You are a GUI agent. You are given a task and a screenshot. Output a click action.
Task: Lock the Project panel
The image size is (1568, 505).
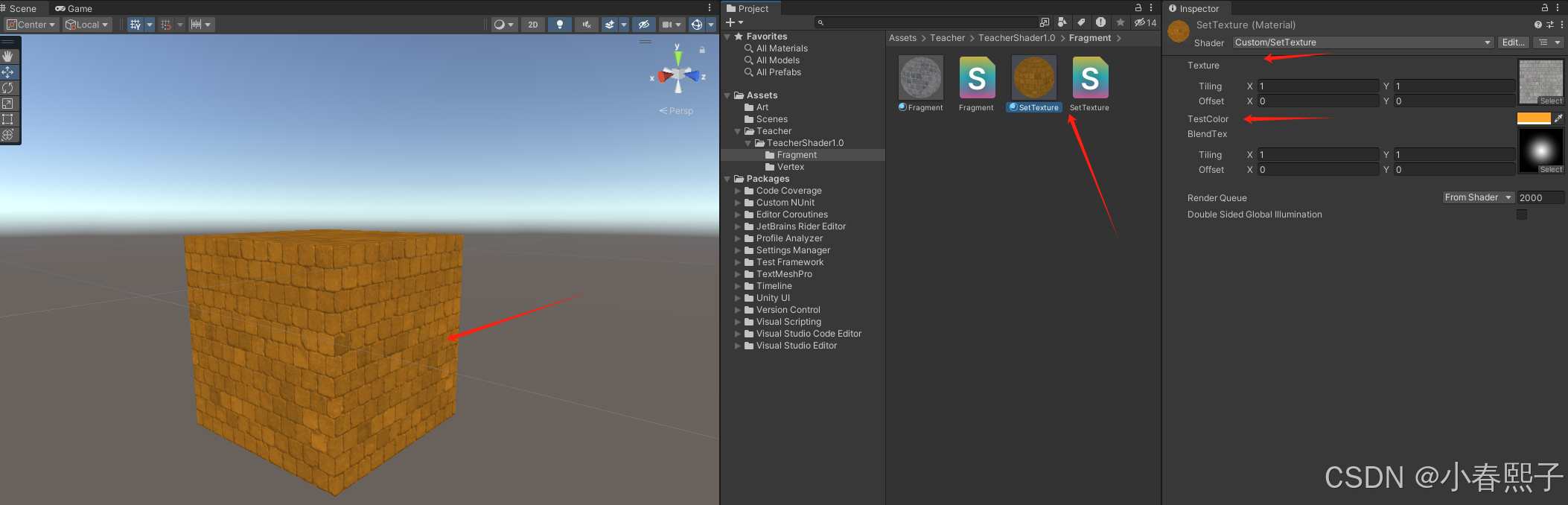1138,8
